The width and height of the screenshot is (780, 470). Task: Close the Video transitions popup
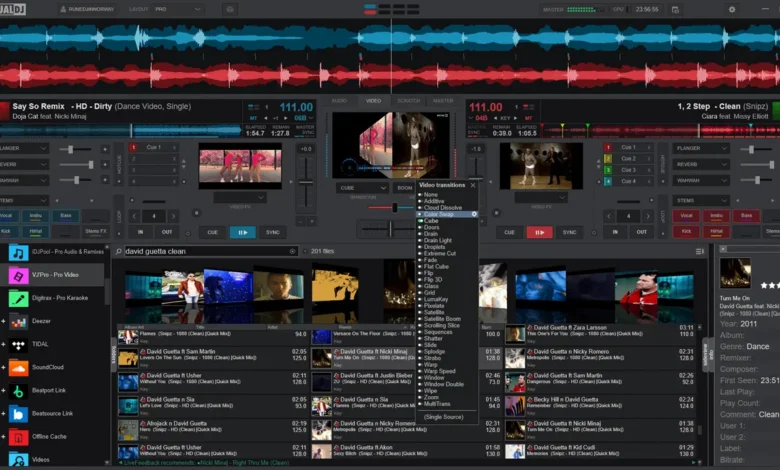473,186
